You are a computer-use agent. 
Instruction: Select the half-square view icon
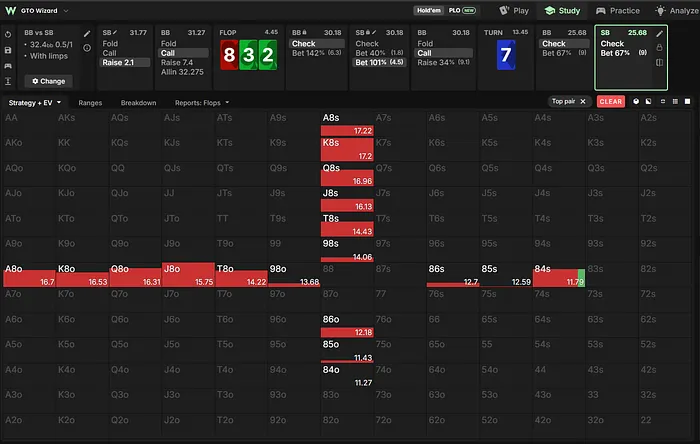(648, 102)
